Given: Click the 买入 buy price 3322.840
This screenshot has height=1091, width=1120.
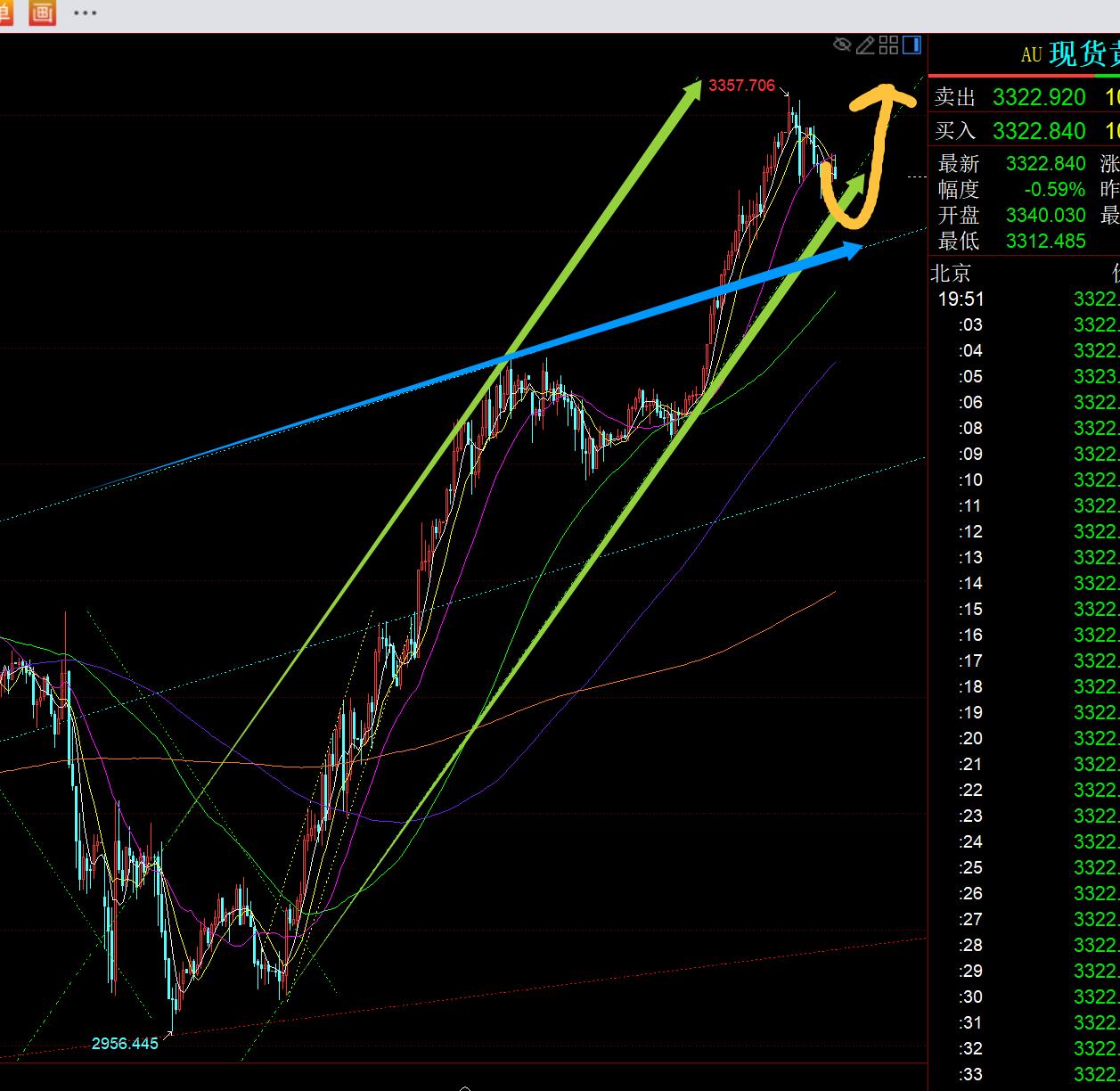Looking at the screenshot, I should pyautogui.click(x=1039, y=131).
